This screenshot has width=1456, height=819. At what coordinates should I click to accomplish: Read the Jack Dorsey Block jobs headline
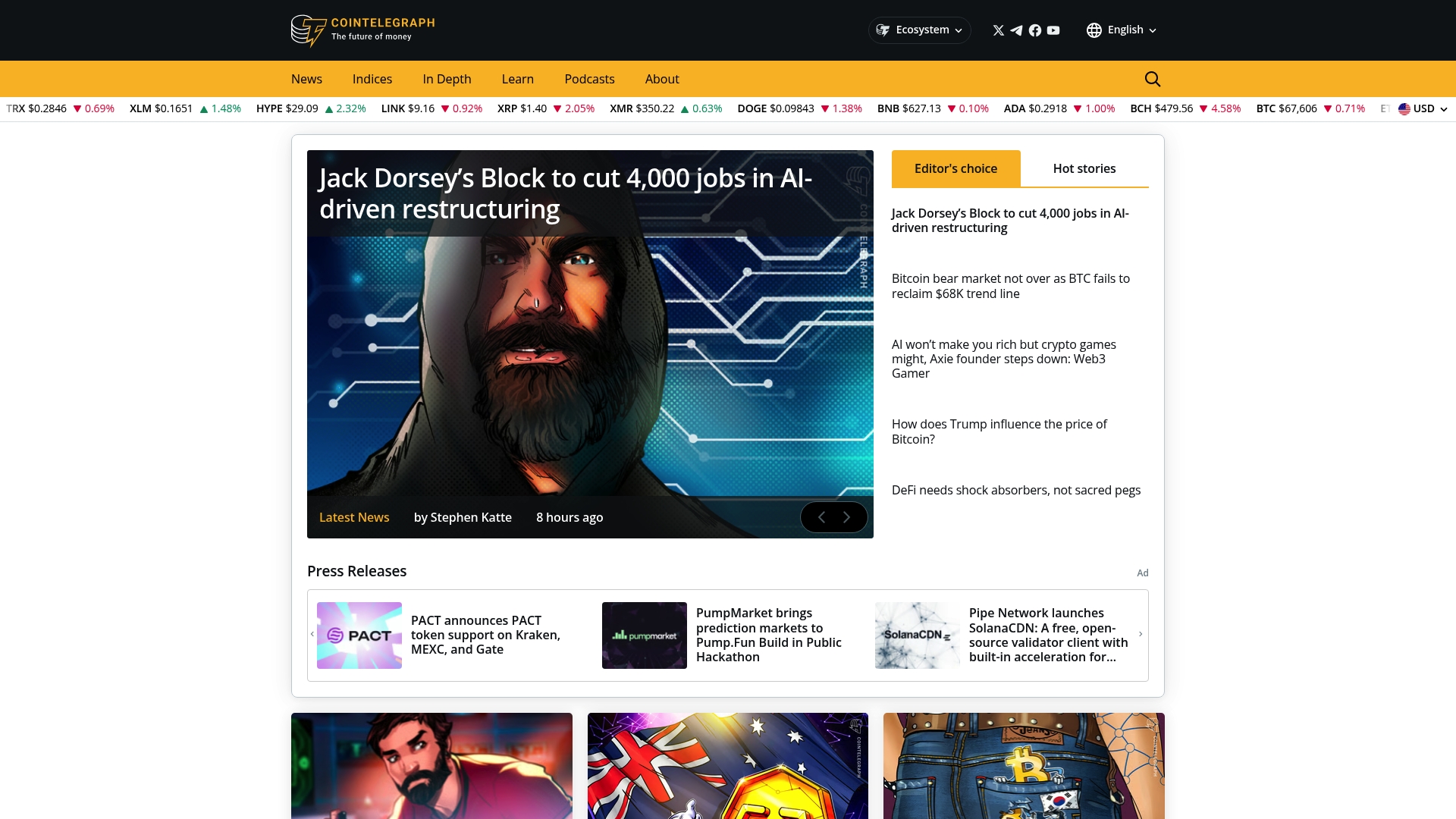click(x=564, y=193)
